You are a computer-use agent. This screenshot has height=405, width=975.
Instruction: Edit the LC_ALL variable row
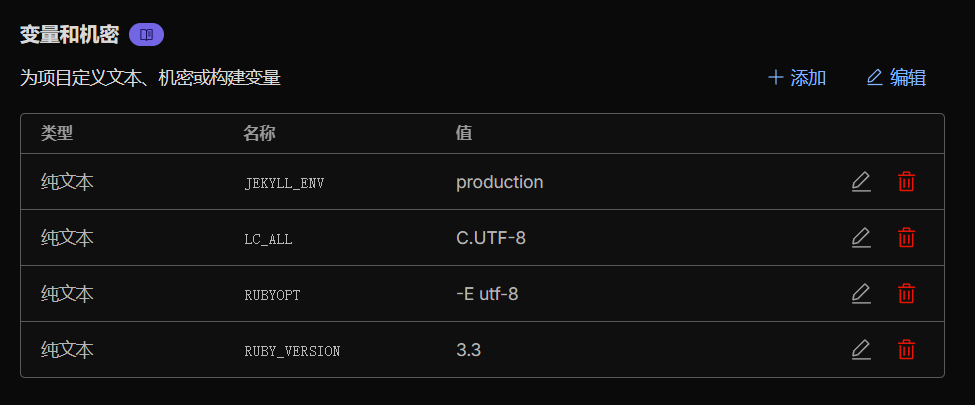tap(861, 238)
